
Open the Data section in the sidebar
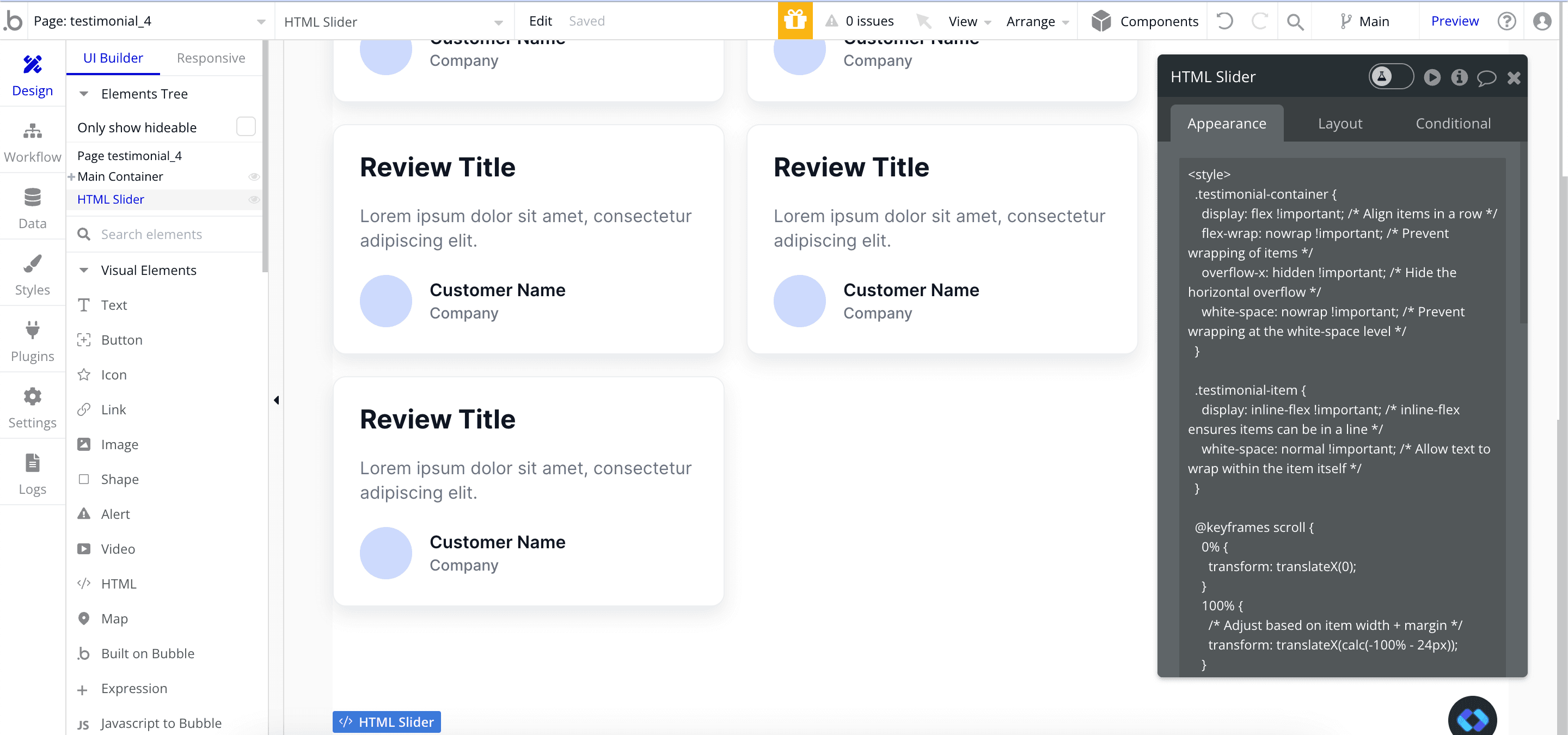[32, 209]
